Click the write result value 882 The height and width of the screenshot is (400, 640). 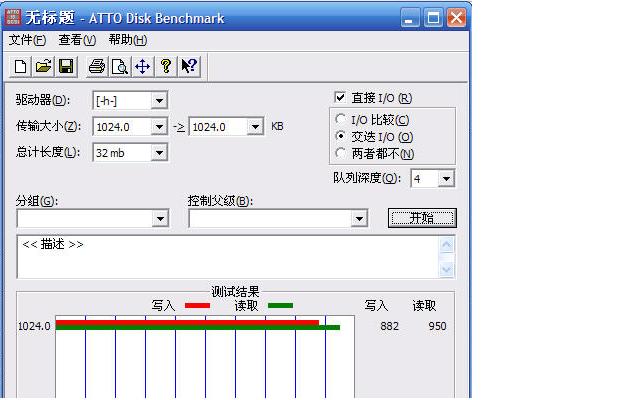coord(389,326)
